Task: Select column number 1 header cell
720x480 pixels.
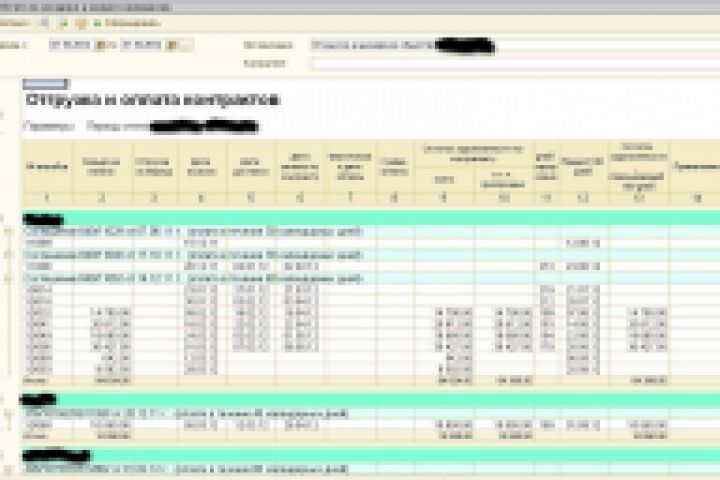Action: click(48, 198)
